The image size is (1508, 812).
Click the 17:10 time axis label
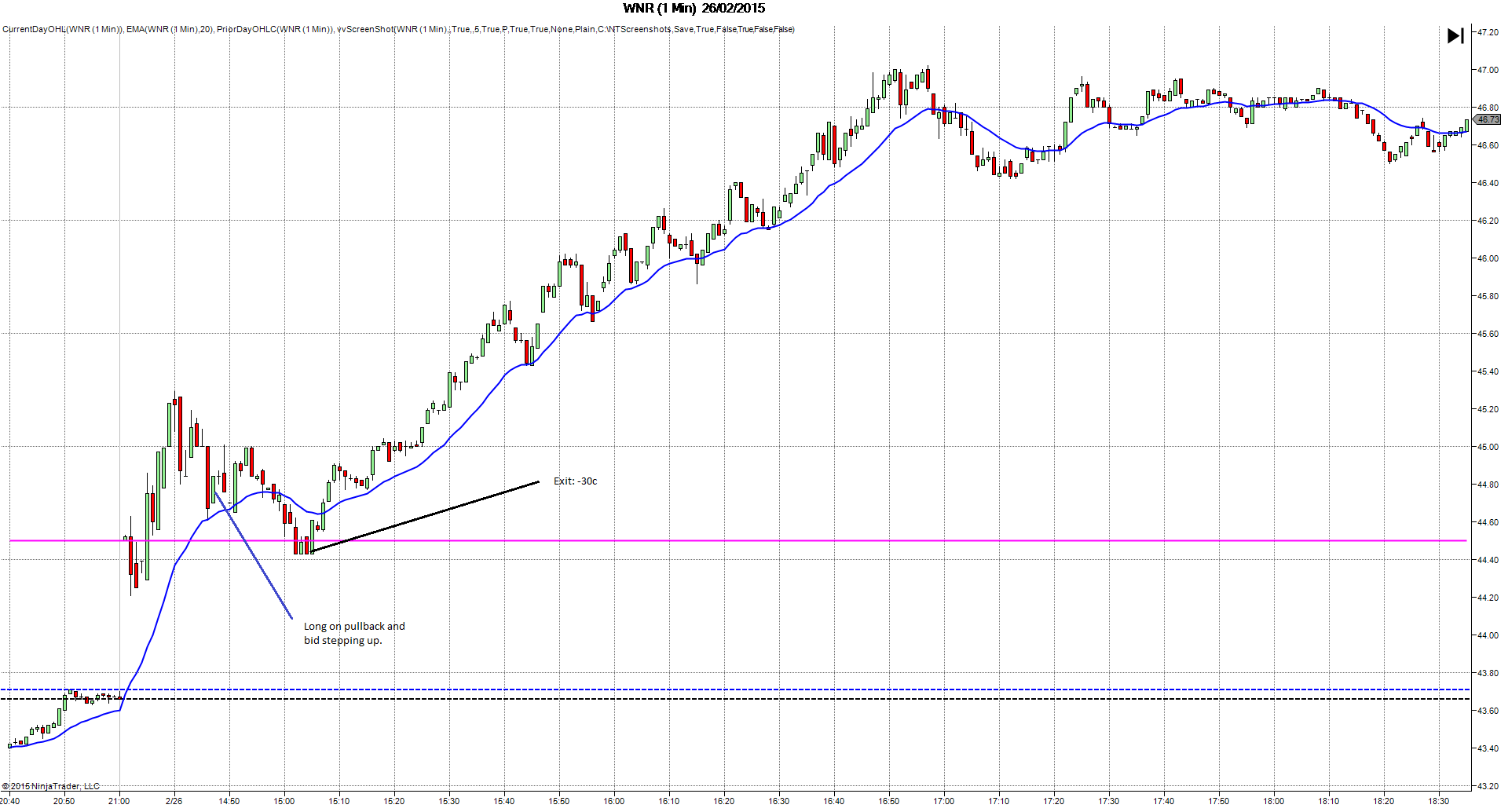(999, 801)
